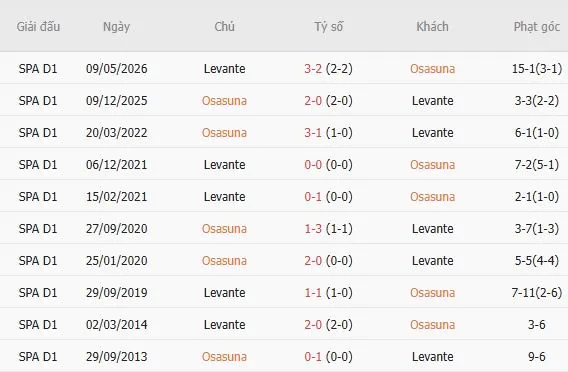Image resolution: width=568 pixels, height=372 pixels.
Task: Open Osasuna home team on 29/09/2013
Action: click(x=224, y=357)
